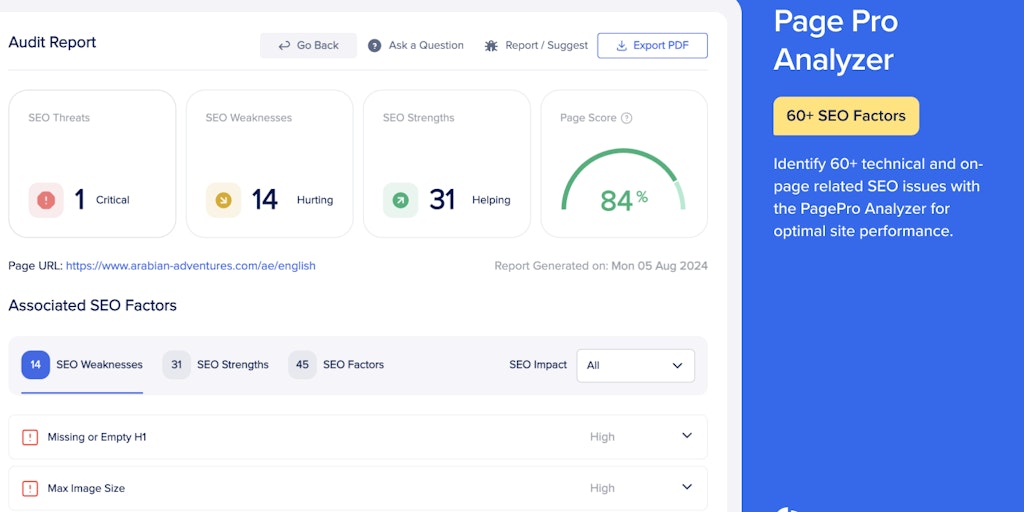Viewport: 1024px width, 512px height.
Task: Click the Page Score info icon
Action: [626, 118]
